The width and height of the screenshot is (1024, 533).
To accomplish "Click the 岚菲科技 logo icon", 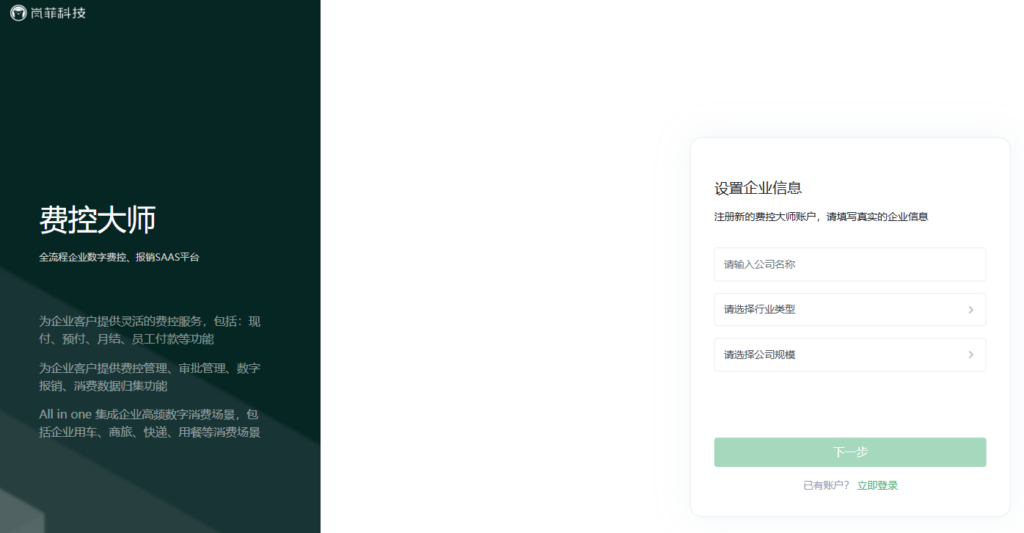I will tap(18, 13).
